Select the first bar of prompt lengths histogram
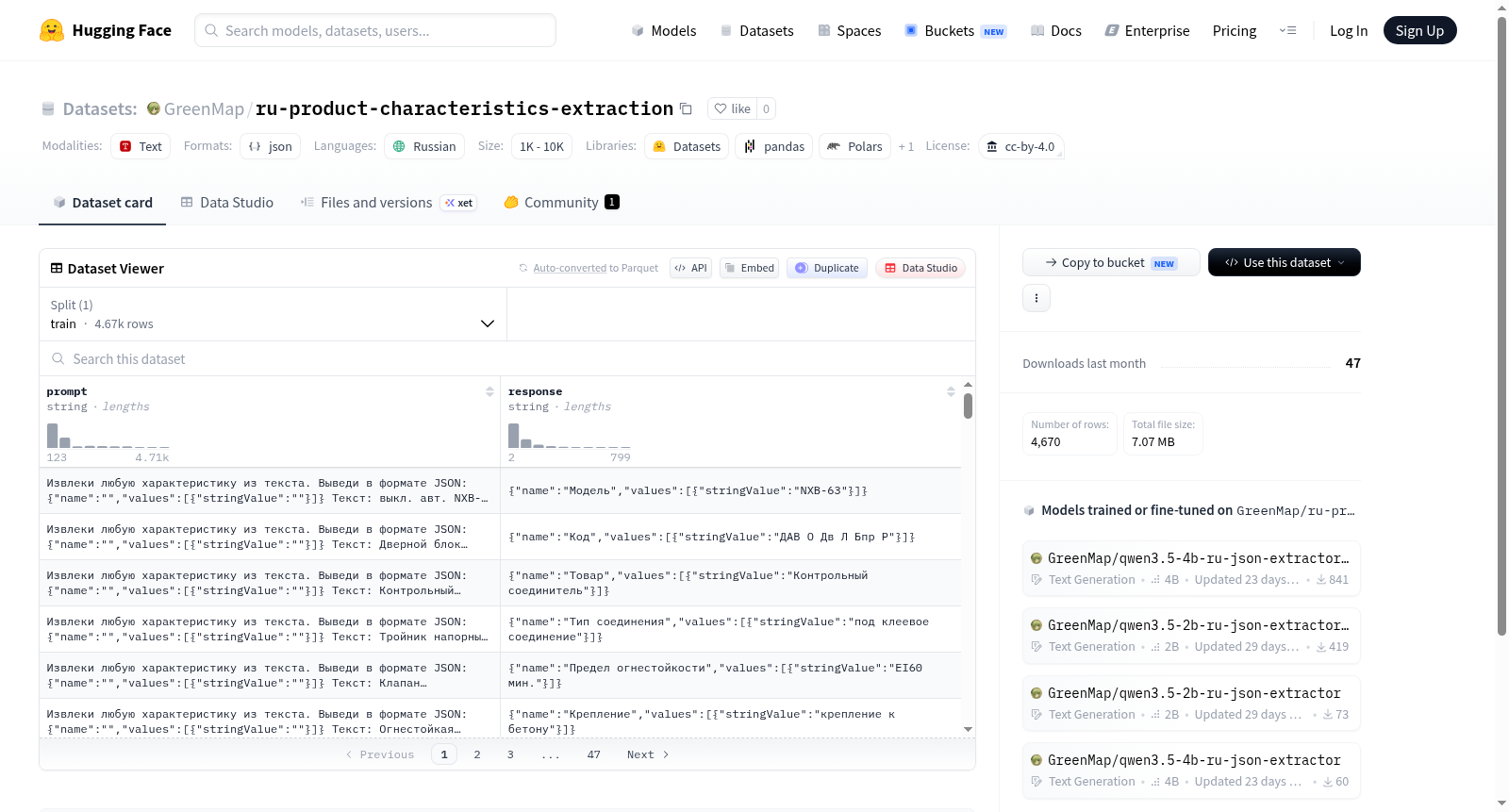 (53, 435)
